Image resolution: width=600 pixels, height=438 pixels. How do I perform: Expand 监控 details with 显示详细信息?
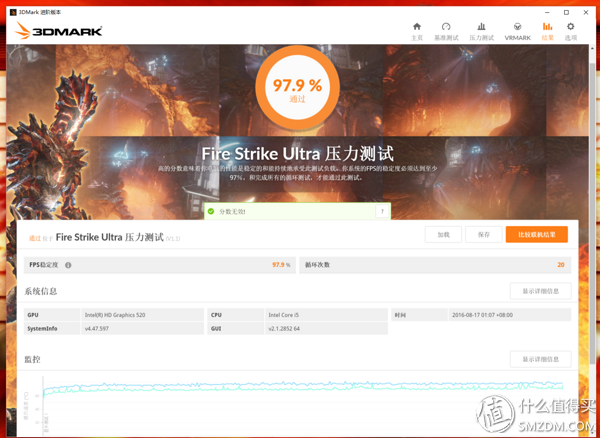pos(540,359)
